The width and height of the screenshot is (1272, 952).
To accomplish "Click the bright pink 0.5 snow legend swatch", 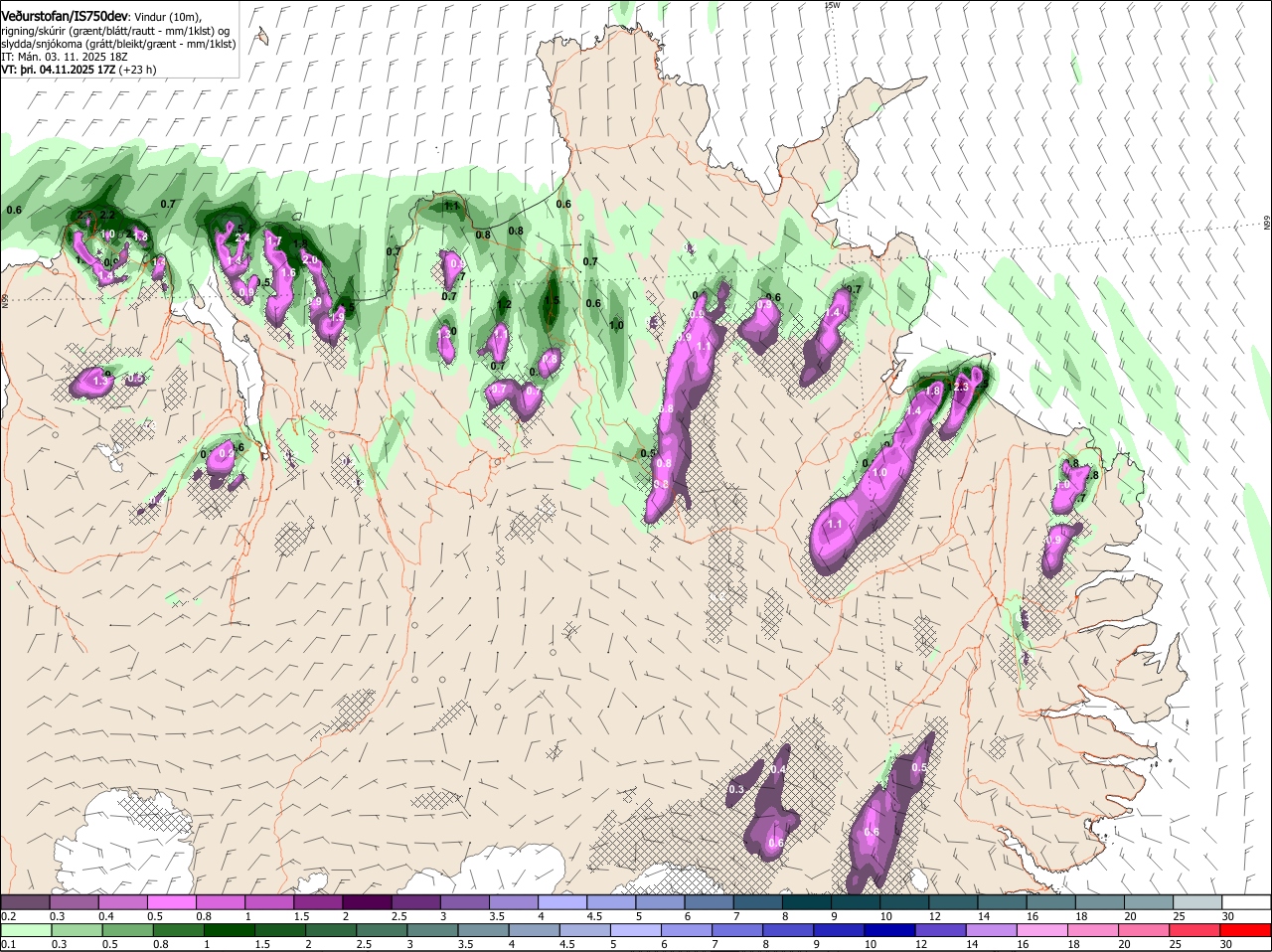I will 172,901.
